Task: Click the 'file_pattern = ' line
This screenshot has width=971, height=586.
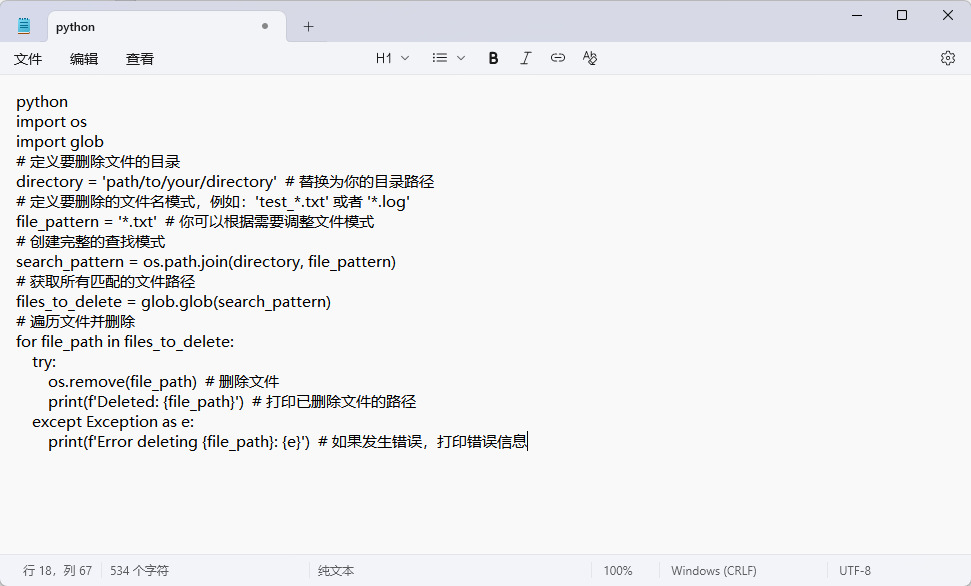Action: pyautogui.click(x=195, y=222)
